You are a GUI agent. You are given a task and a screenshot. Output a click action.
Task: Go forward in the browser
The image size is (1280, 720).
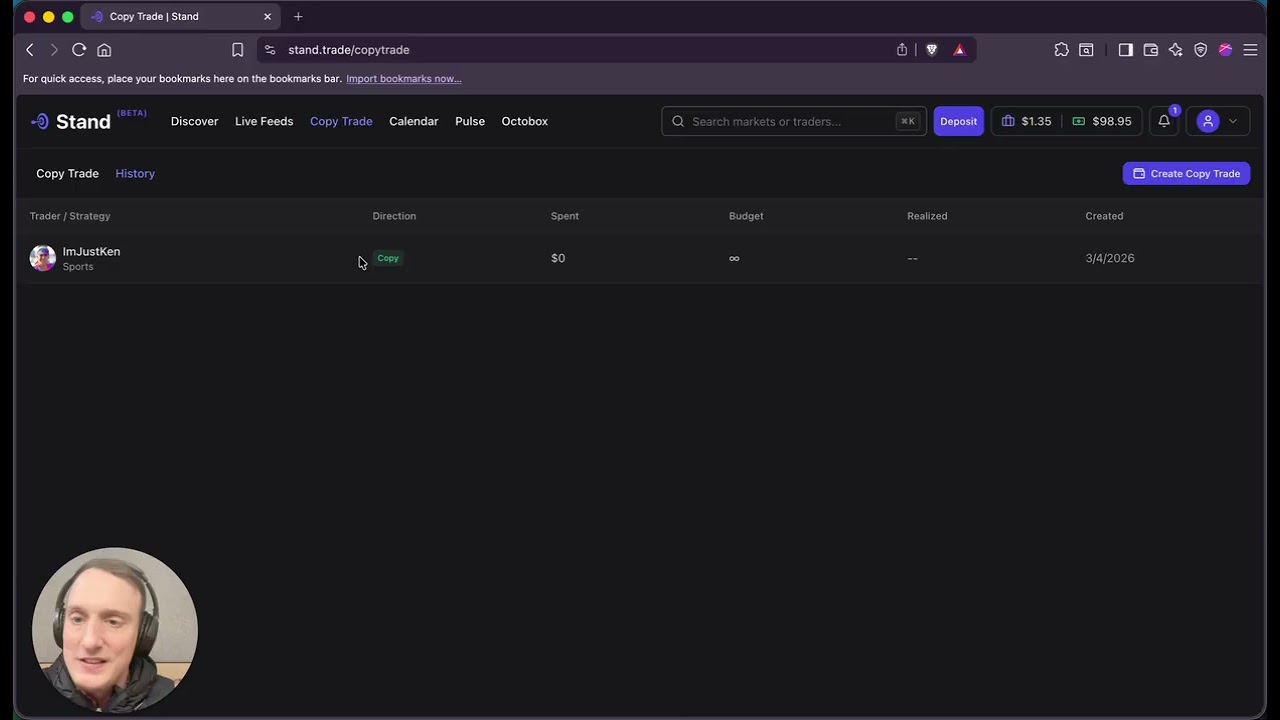tap(54, 50)
